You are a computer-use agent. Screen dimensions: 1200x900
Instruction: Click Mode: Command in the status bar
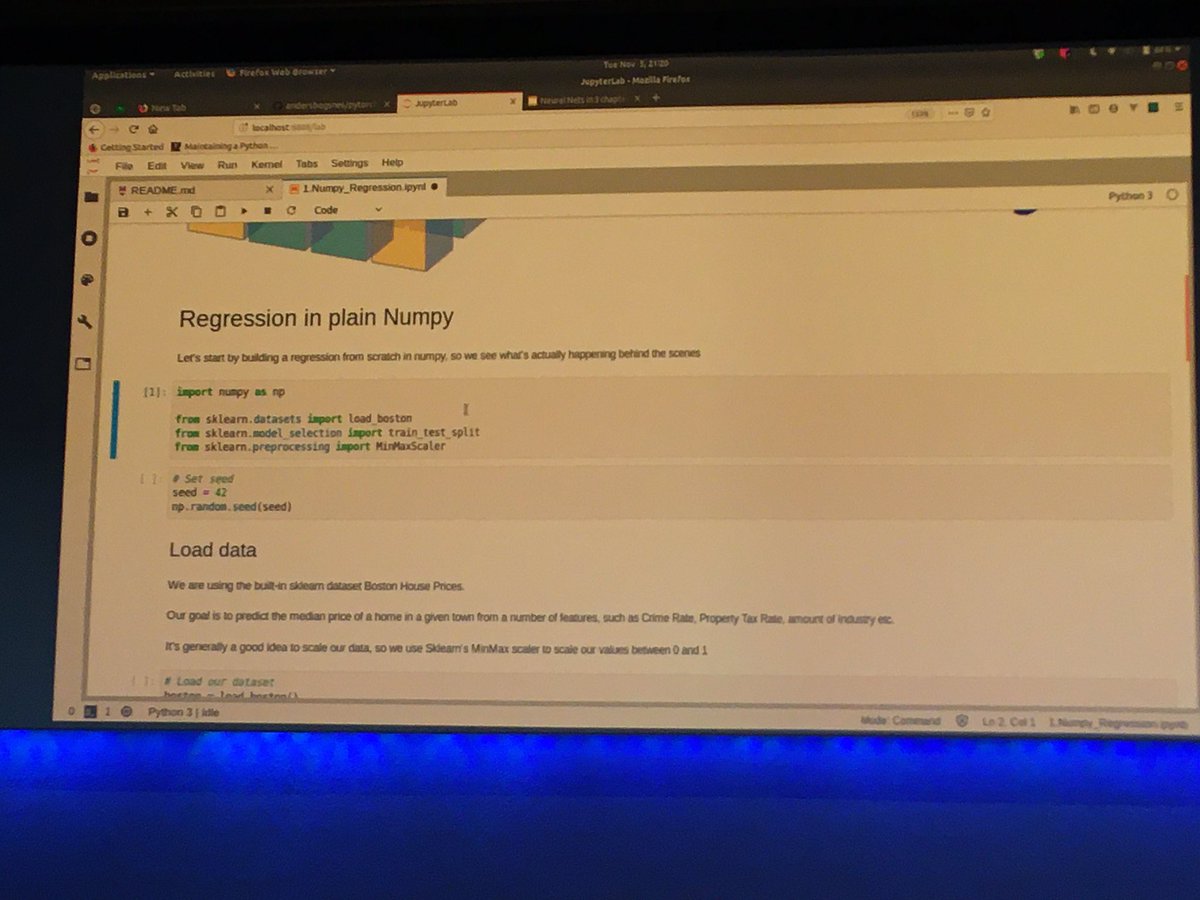[x=900, y=720]
